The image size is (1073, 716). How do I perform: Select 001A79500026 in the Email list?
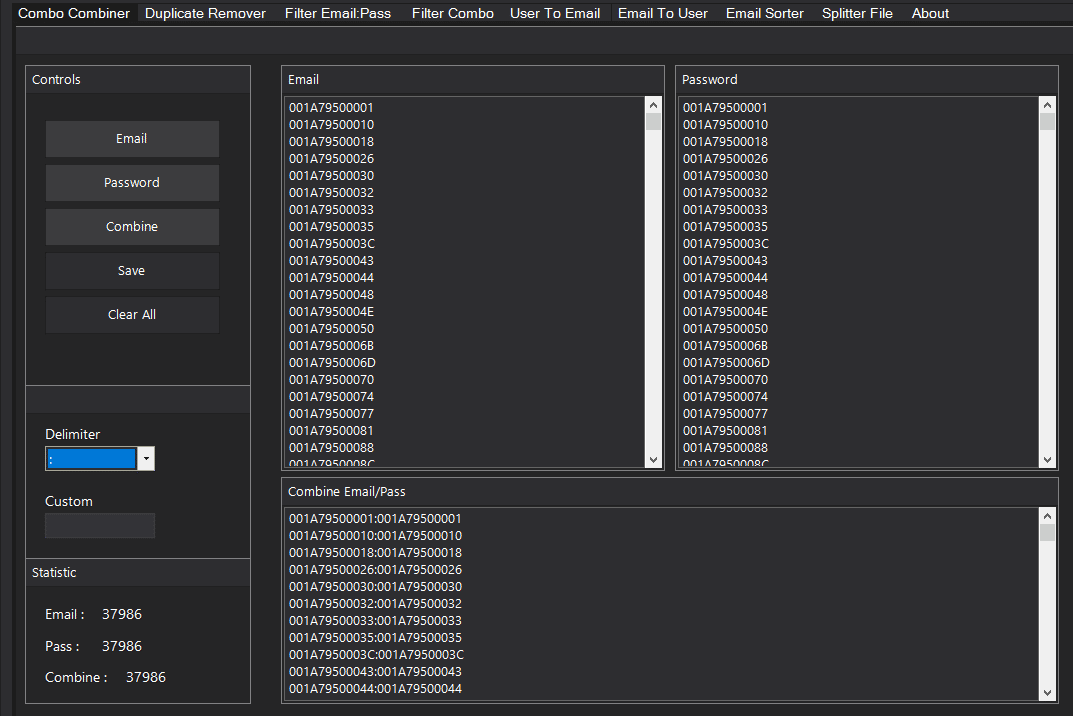[331, 159]
